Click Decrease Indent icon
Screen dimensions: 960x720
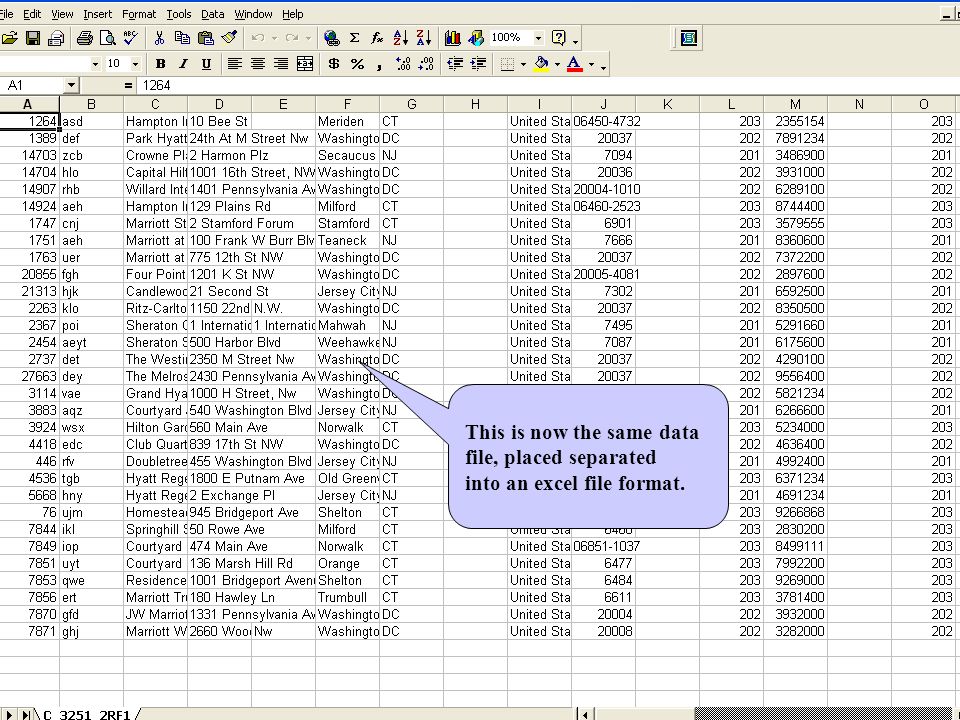[x=455, y=64]
